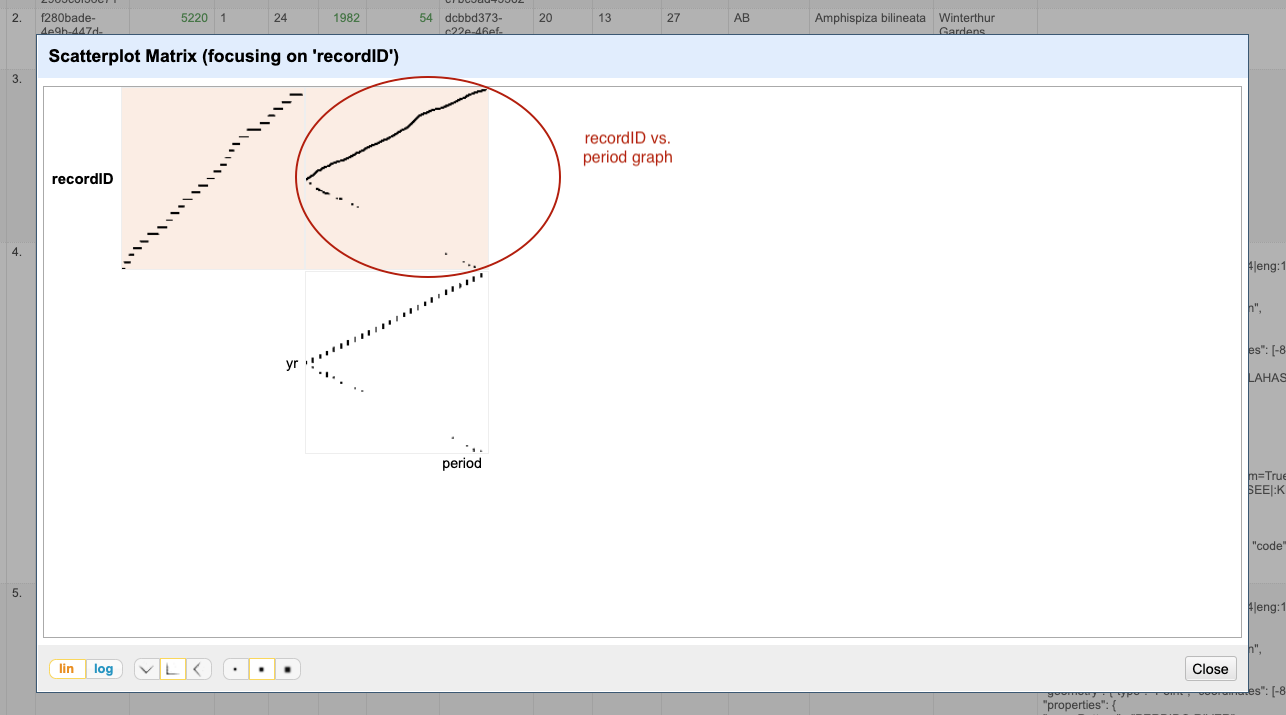Switch the axis scale to log

click(x=101, y=668)
